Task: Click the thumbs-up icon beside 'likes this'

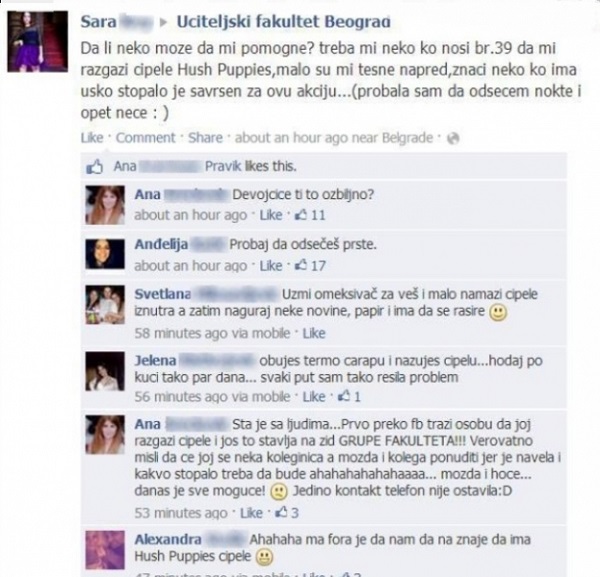Action: pos(95,167)
